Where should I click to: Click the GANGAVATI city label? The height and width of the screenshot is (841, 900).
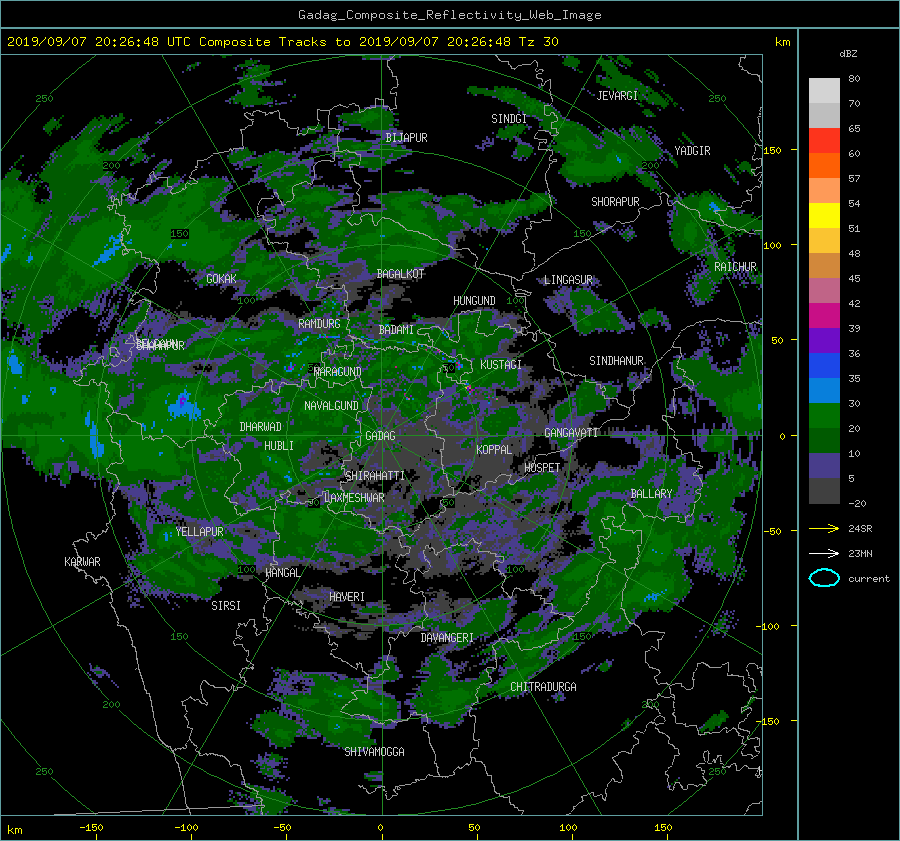point(571,432)
